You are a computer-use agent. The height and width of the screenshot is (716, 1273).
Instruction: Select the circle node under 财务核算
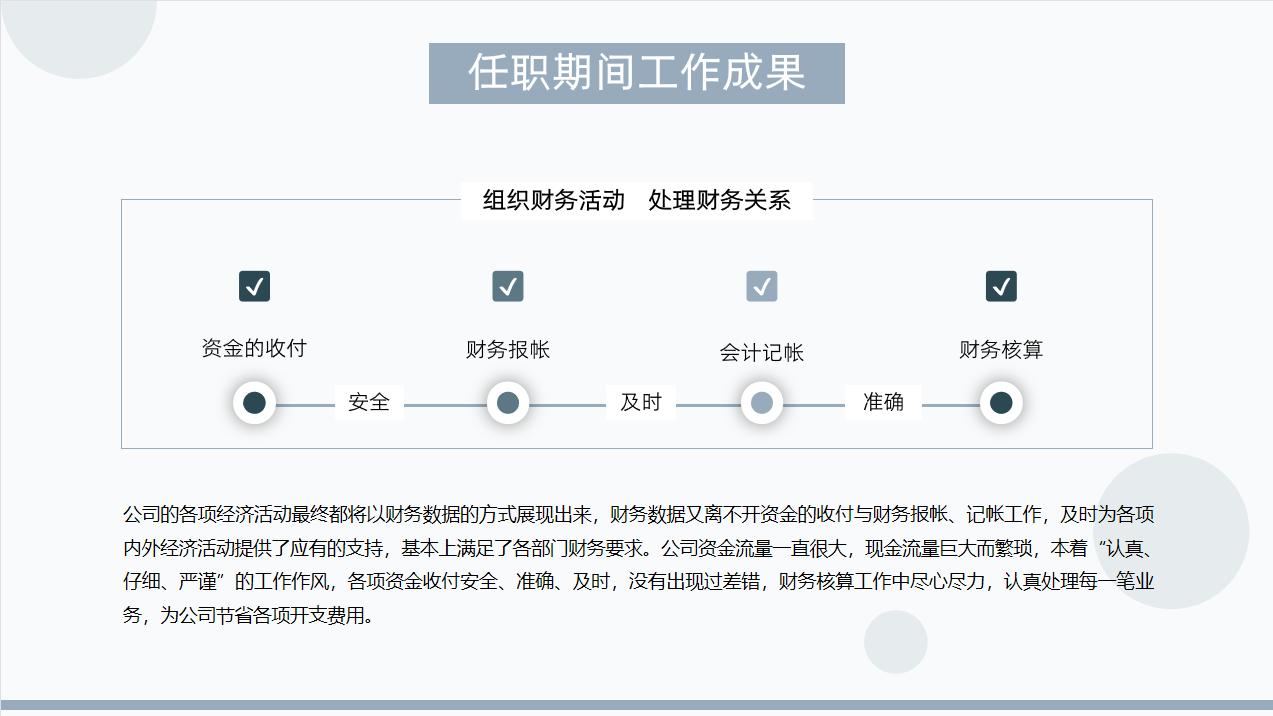point(1002,402)
